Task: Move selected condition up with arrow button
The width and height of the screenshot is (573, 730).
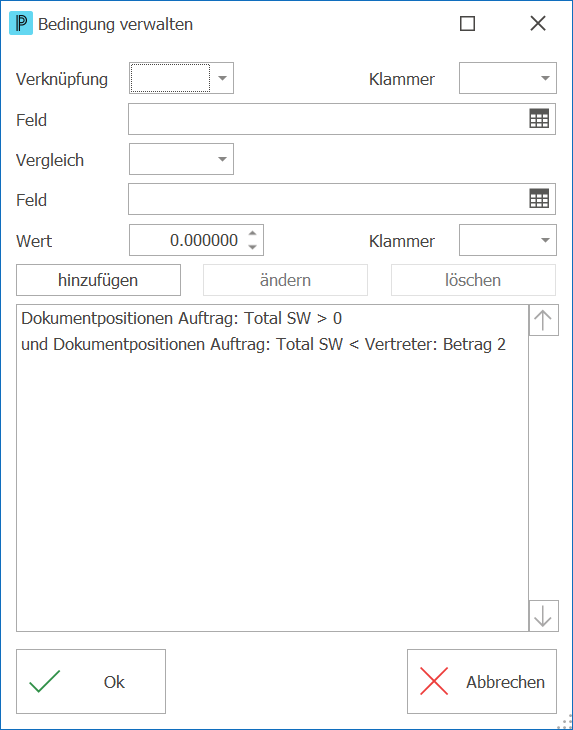Action: tap(543, 320)
